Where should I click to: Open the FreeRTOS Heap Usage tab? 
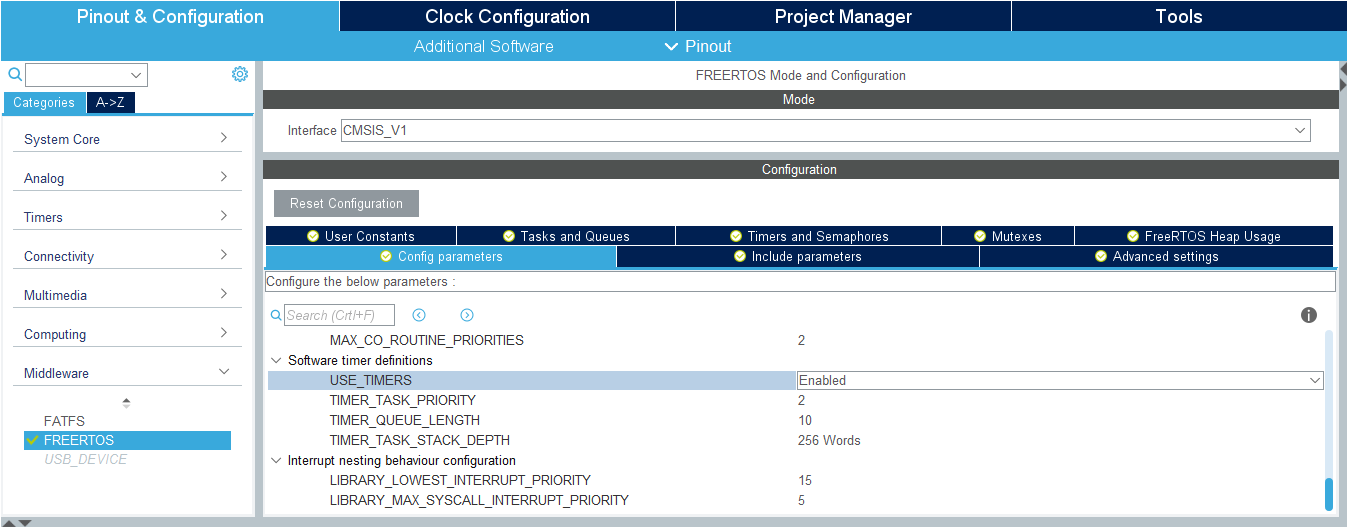[x=1204, y=236]
